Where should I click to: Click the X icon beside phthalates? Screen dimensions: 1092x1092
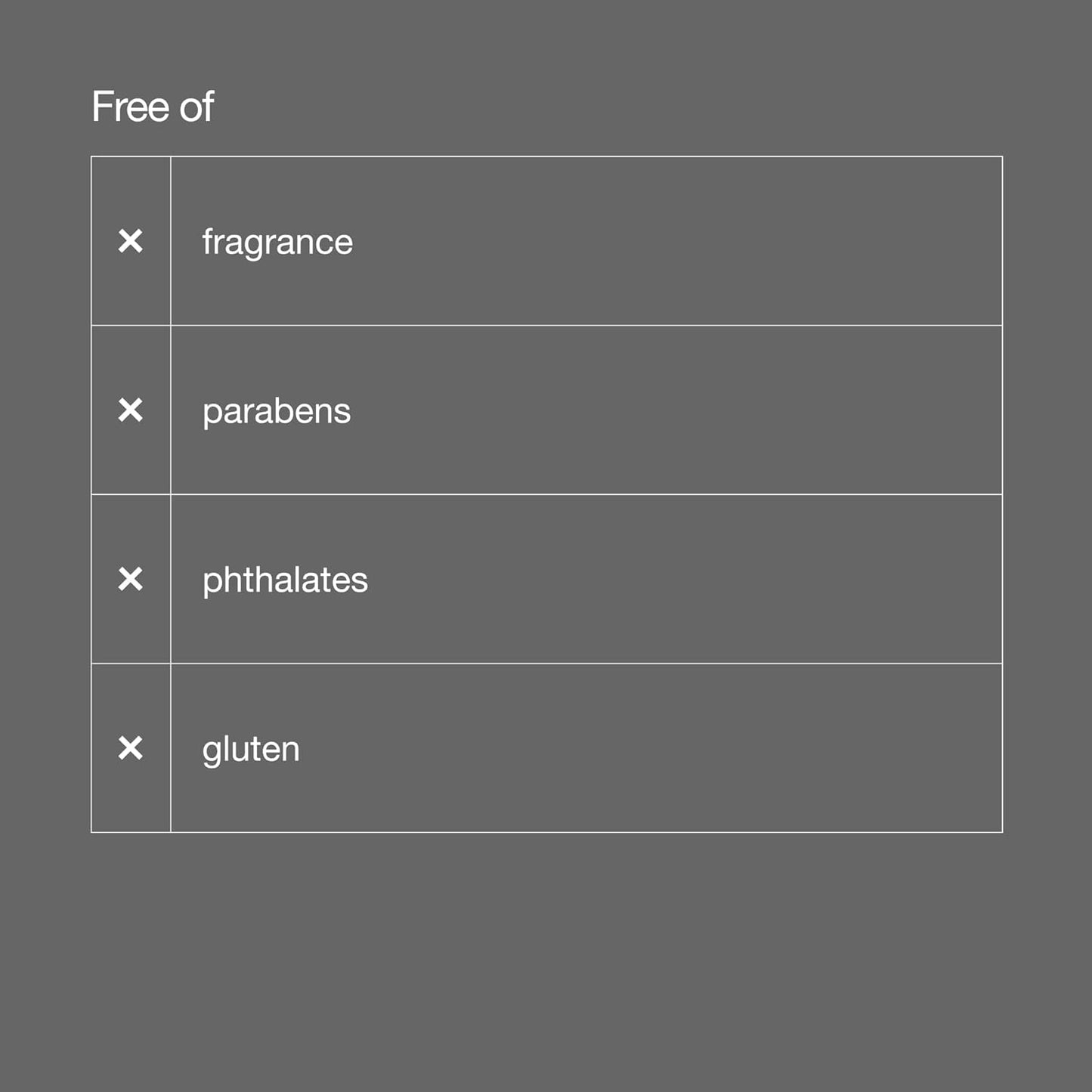point(131,580)
